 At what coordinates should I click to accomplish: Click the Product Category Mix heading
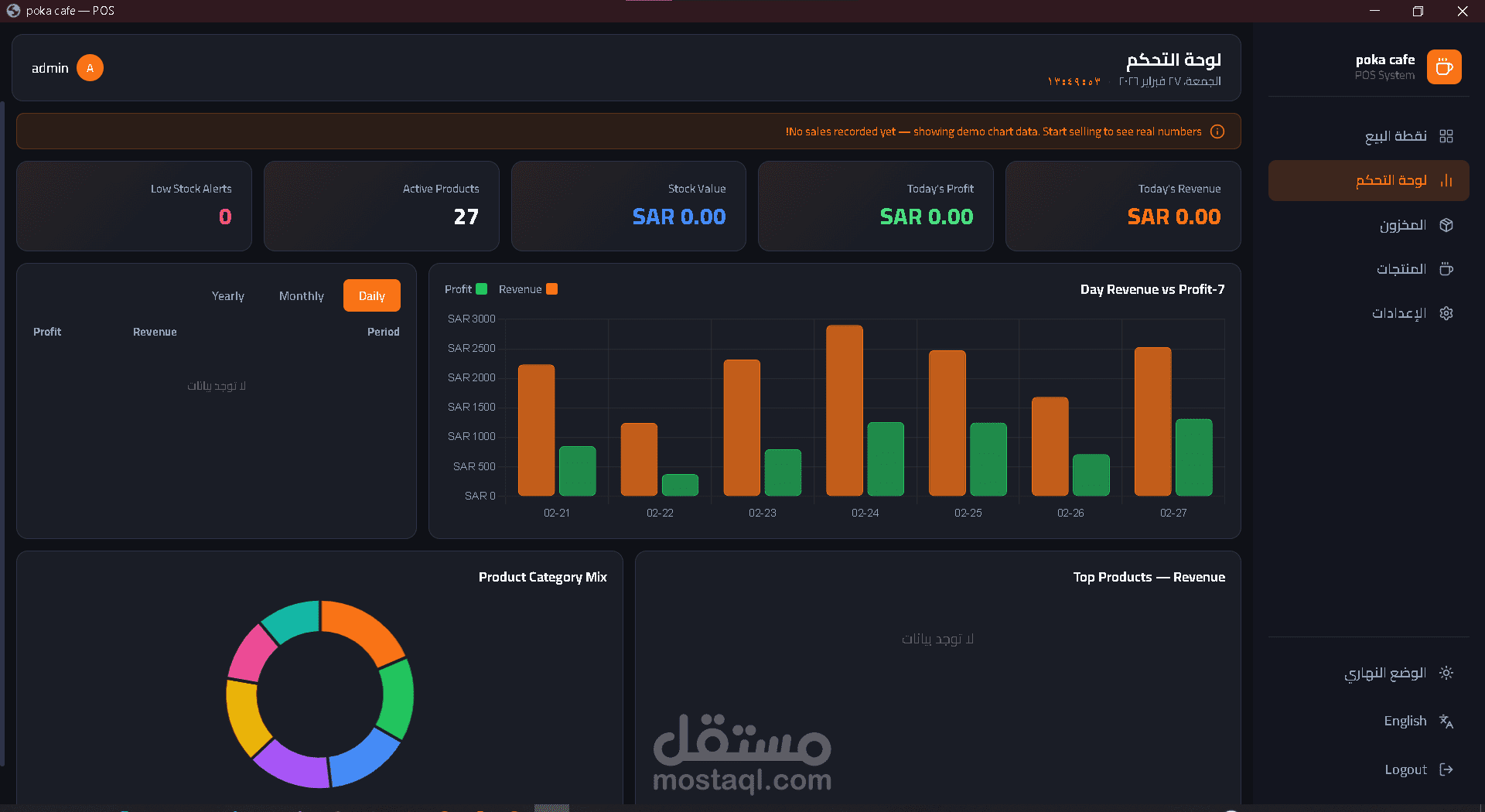(543, 577)
